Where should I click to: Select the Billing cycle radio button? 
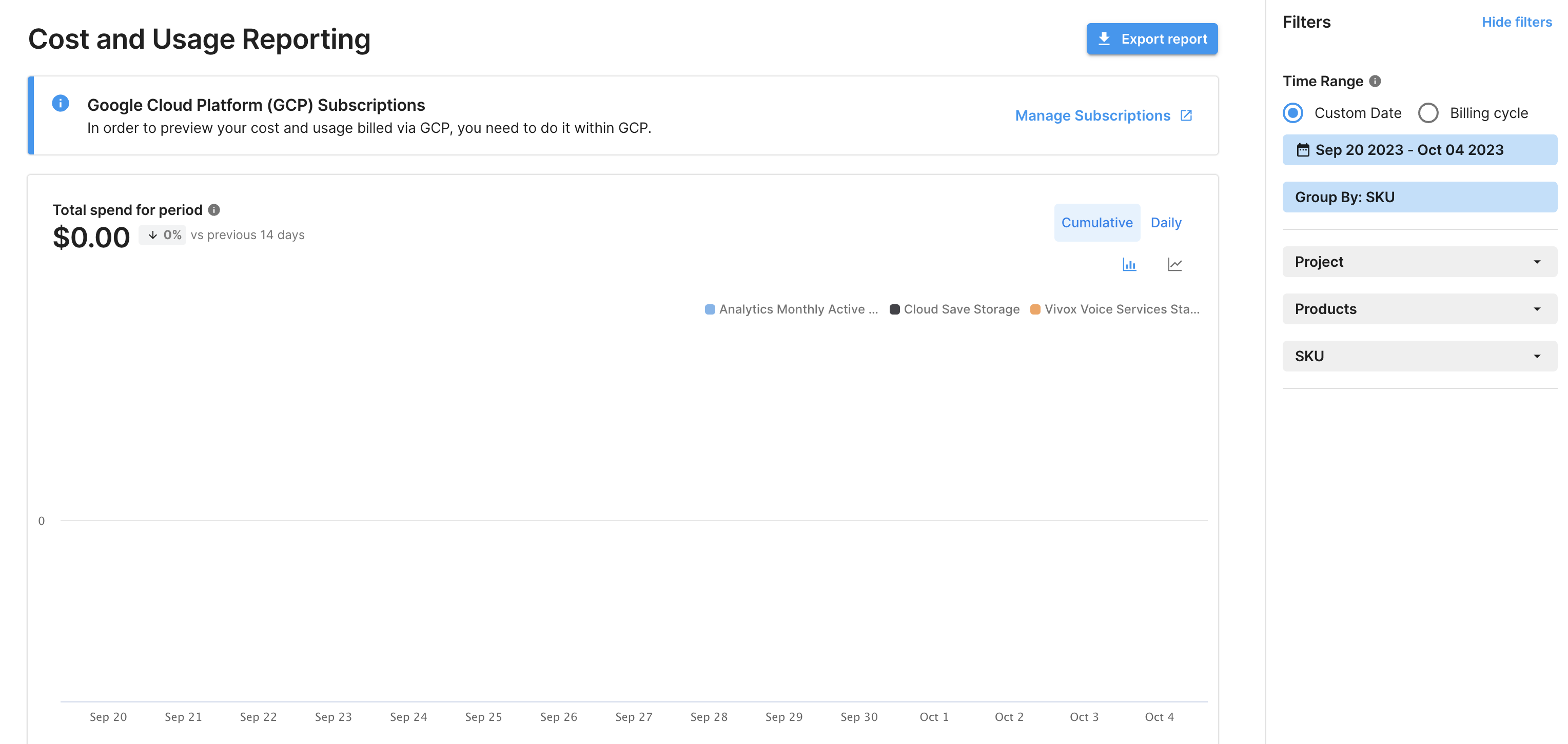click(x=1428, y=113)
